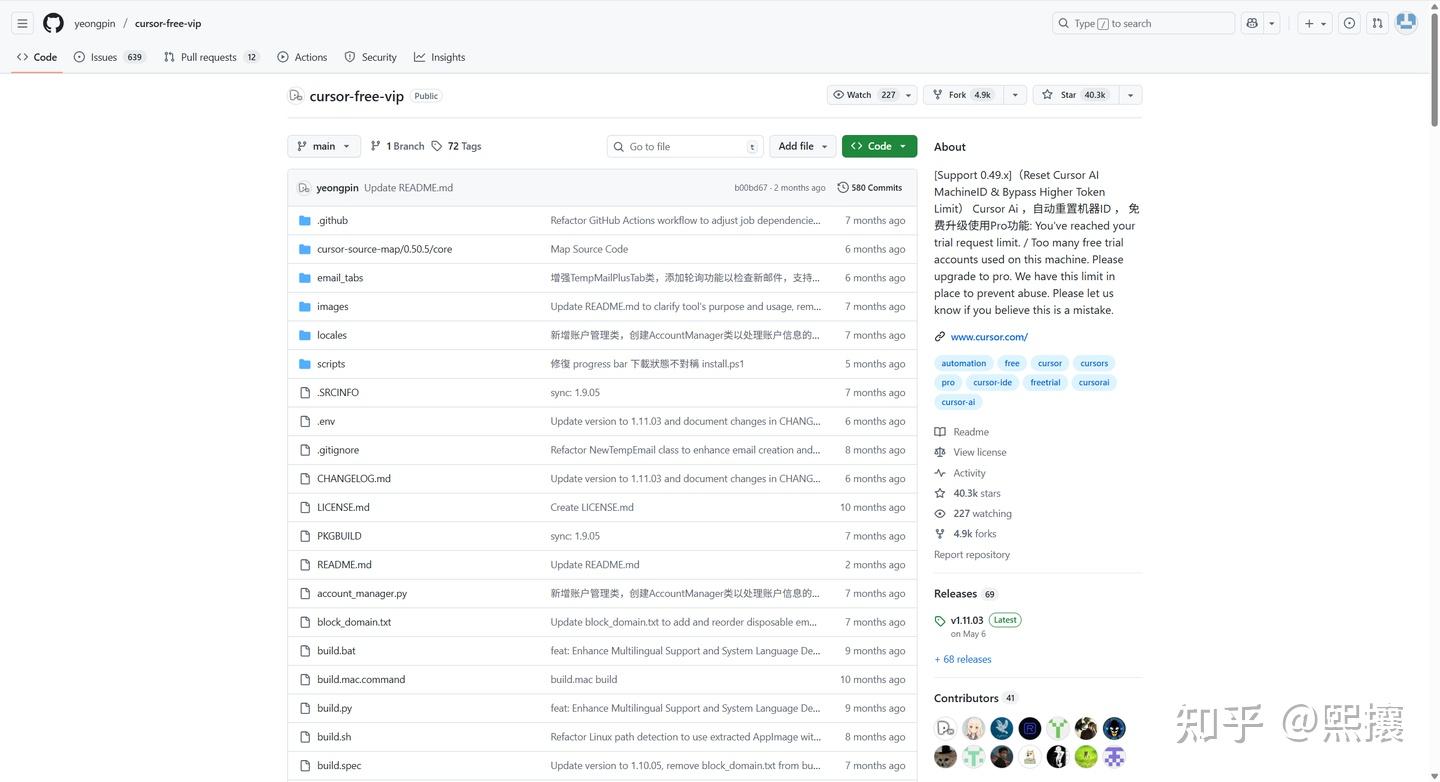Click the user profile avatar
This screenshot has width=1440, height=782.
point(1406,22)
